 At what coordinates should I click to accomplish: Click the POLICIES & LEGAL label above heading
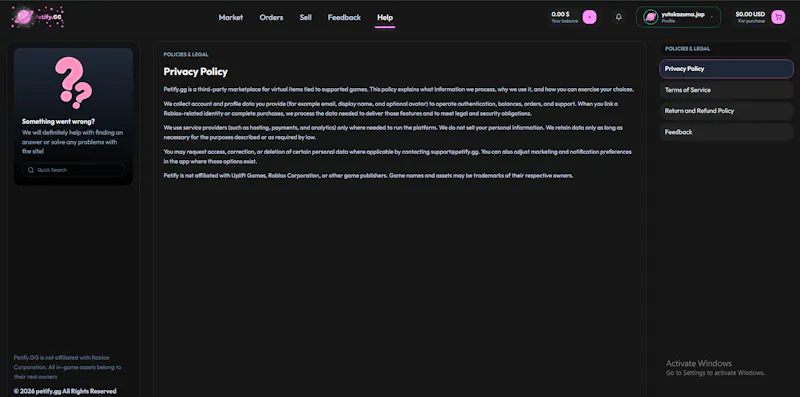pos(186,55)
